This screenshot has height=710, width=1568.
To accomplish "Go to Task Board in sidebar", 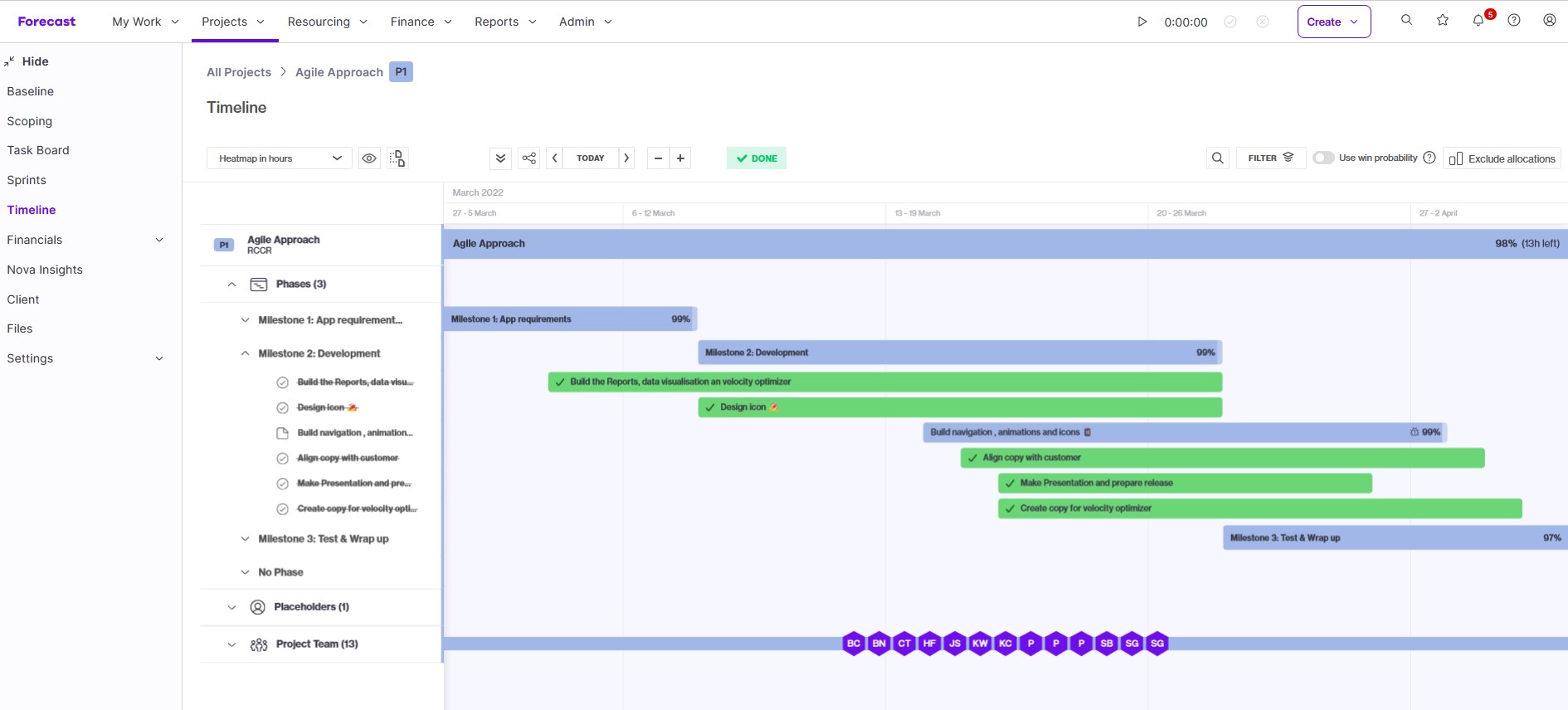I will tap(38, 150).
